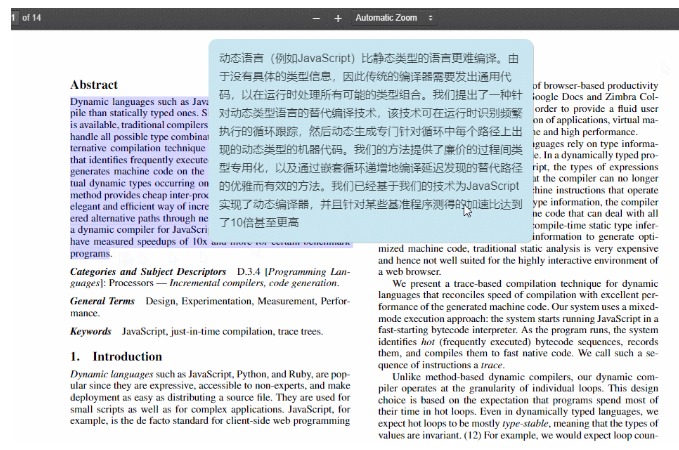Click the italic word 'hot' in right column

coord(428,342)
